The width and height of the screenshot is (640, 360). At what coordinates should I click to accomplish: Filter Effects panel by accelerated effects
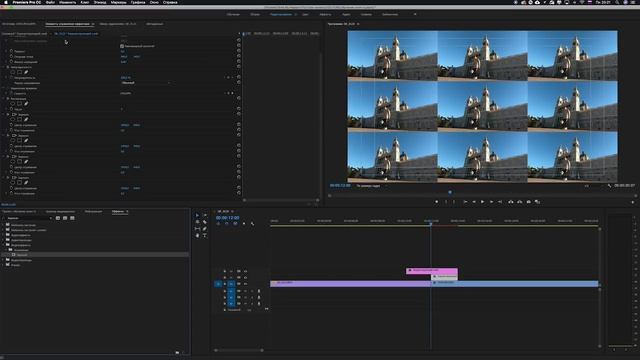[58, 218]
